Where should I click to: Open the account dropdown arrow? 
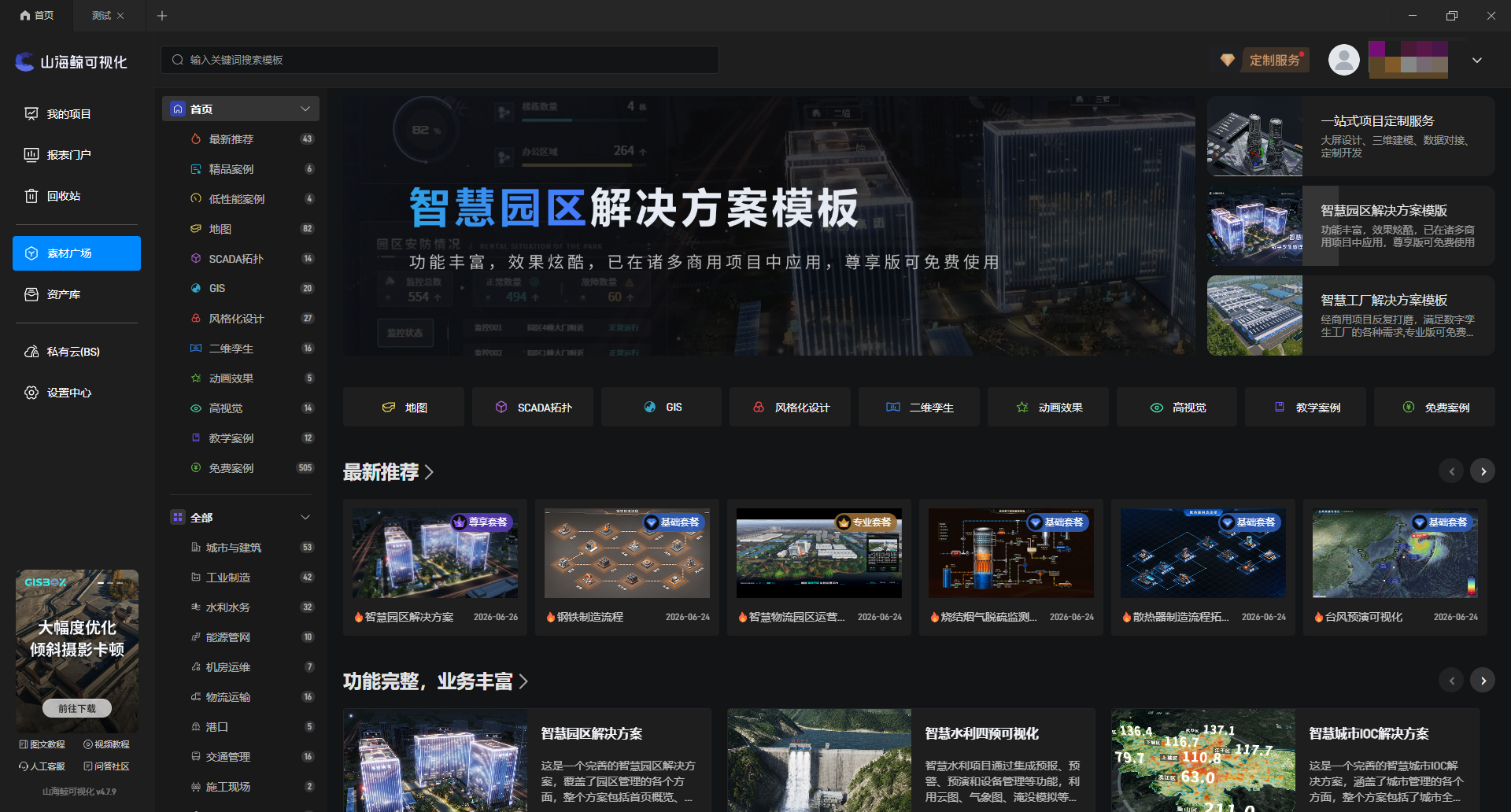point(1477,60)
